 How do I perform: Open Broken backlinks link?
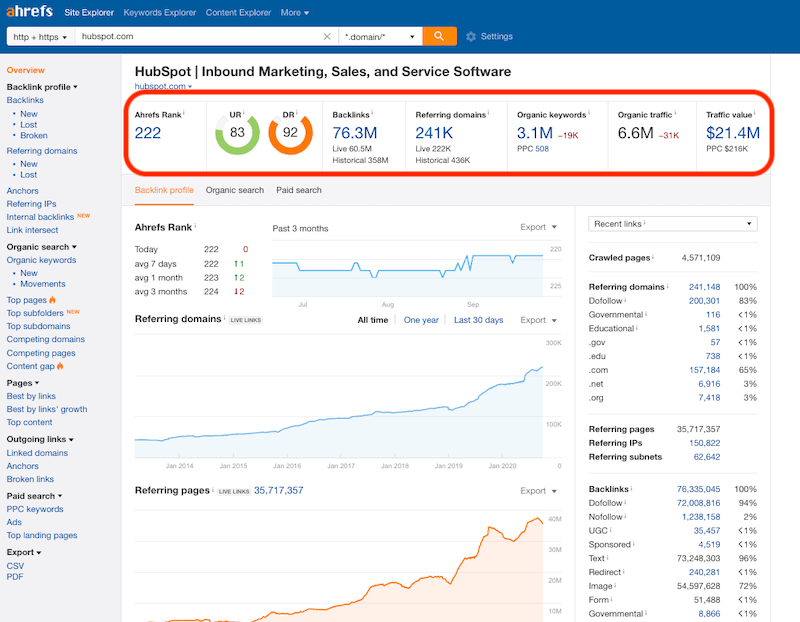(34, 135)
